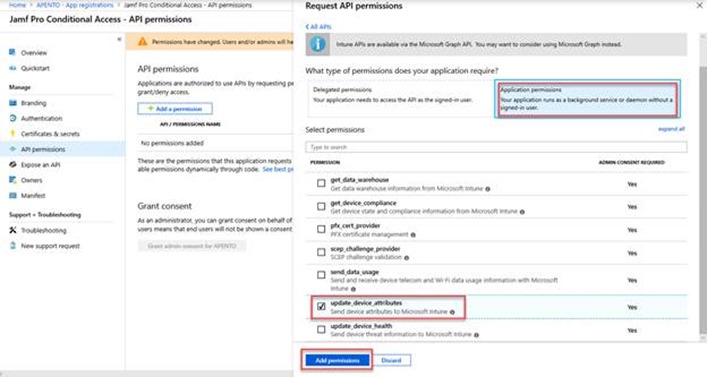Select the Quickstart cloud icon
This screenshot has height=377, width=707.
point(13,68)
